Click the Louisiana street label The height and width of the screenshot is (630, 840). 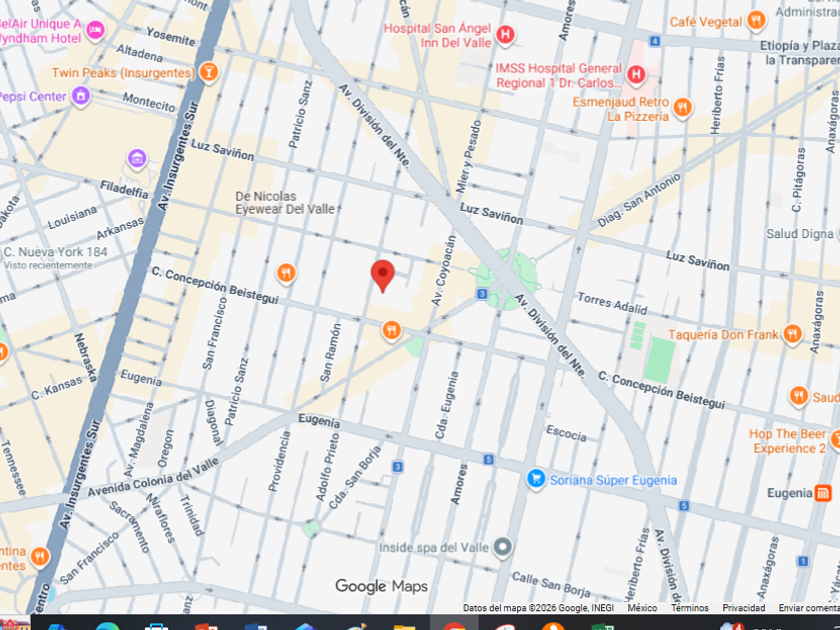click(x=72, y=217)
